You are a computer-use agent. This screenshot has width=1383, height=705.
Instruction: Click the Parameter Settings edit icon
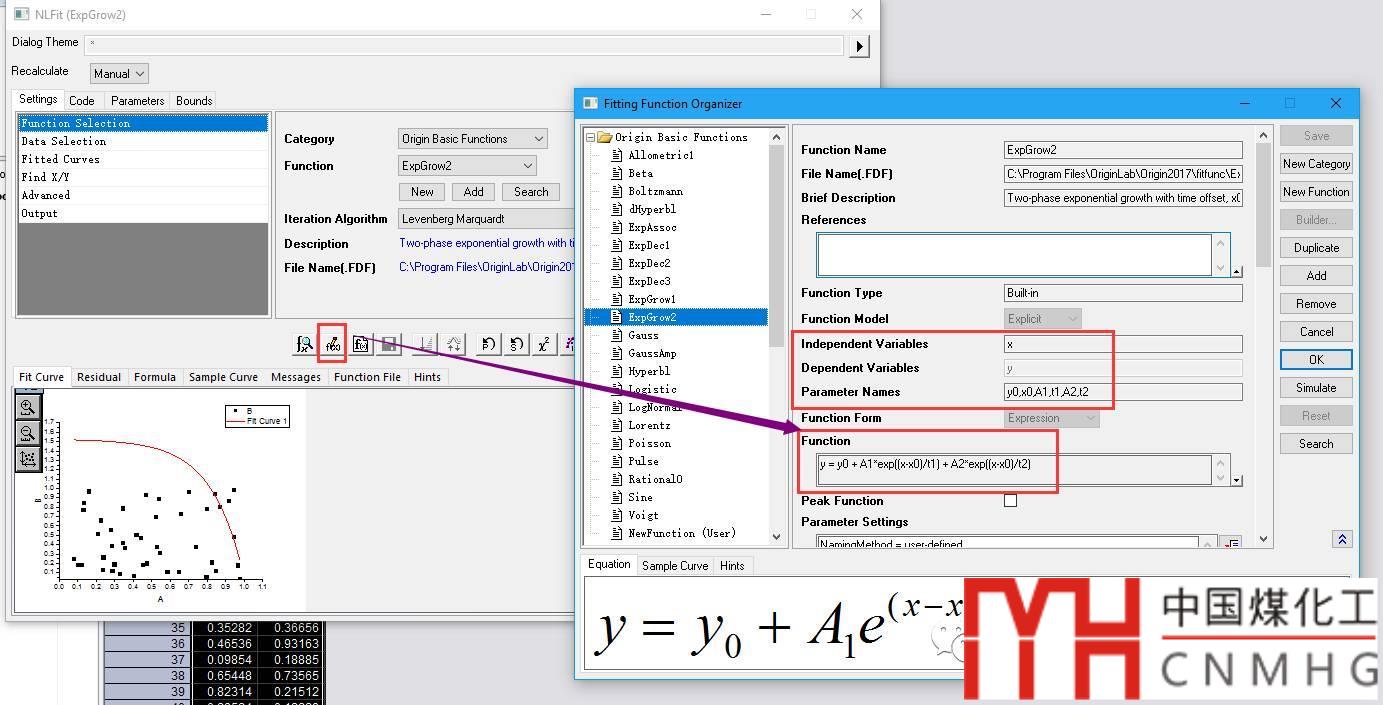pos(1231,543)
